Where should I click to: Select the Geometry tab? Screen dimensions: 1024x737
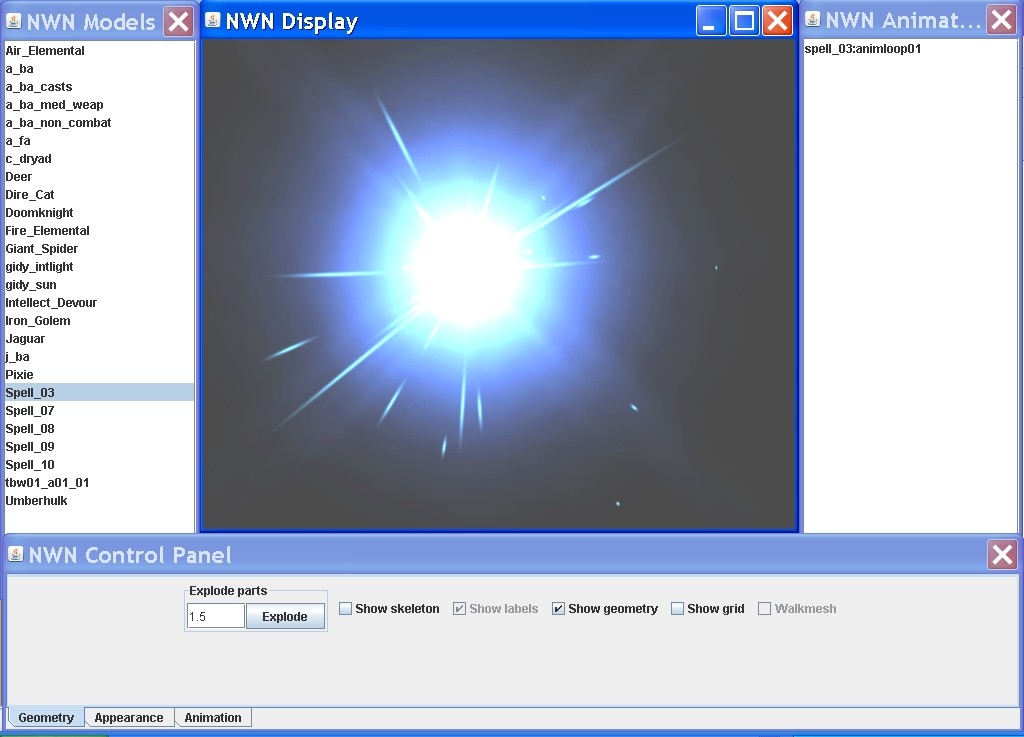coord(46,718)
